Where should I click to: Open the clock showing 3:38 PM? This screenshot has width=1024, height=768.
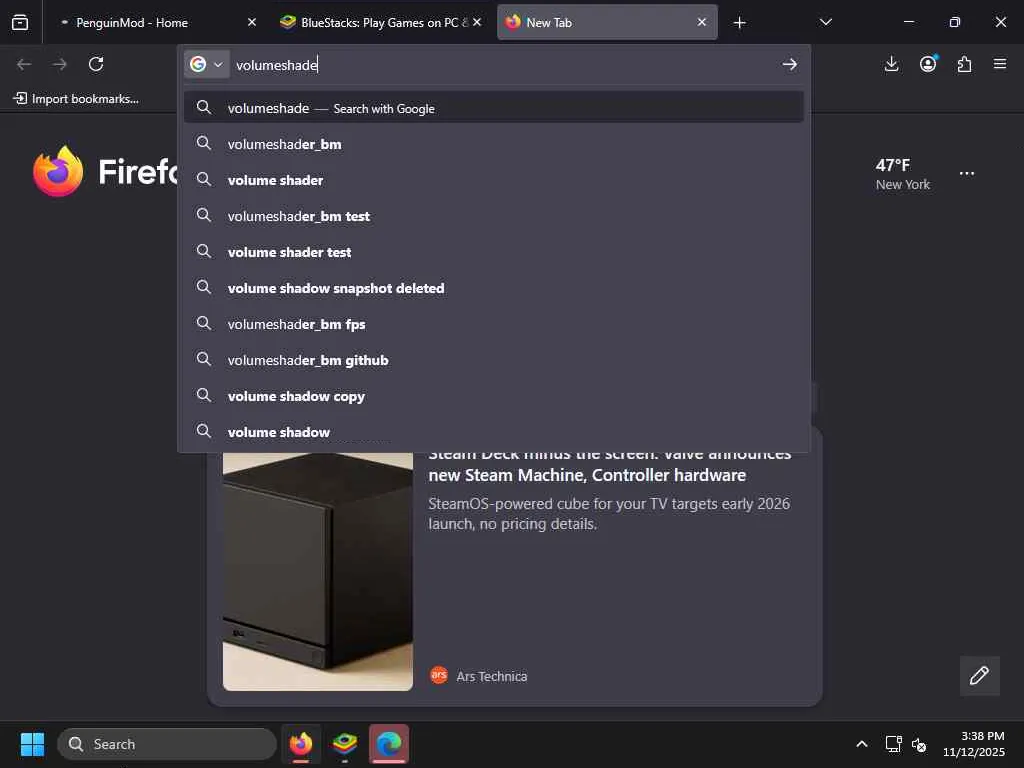(974, 744)
